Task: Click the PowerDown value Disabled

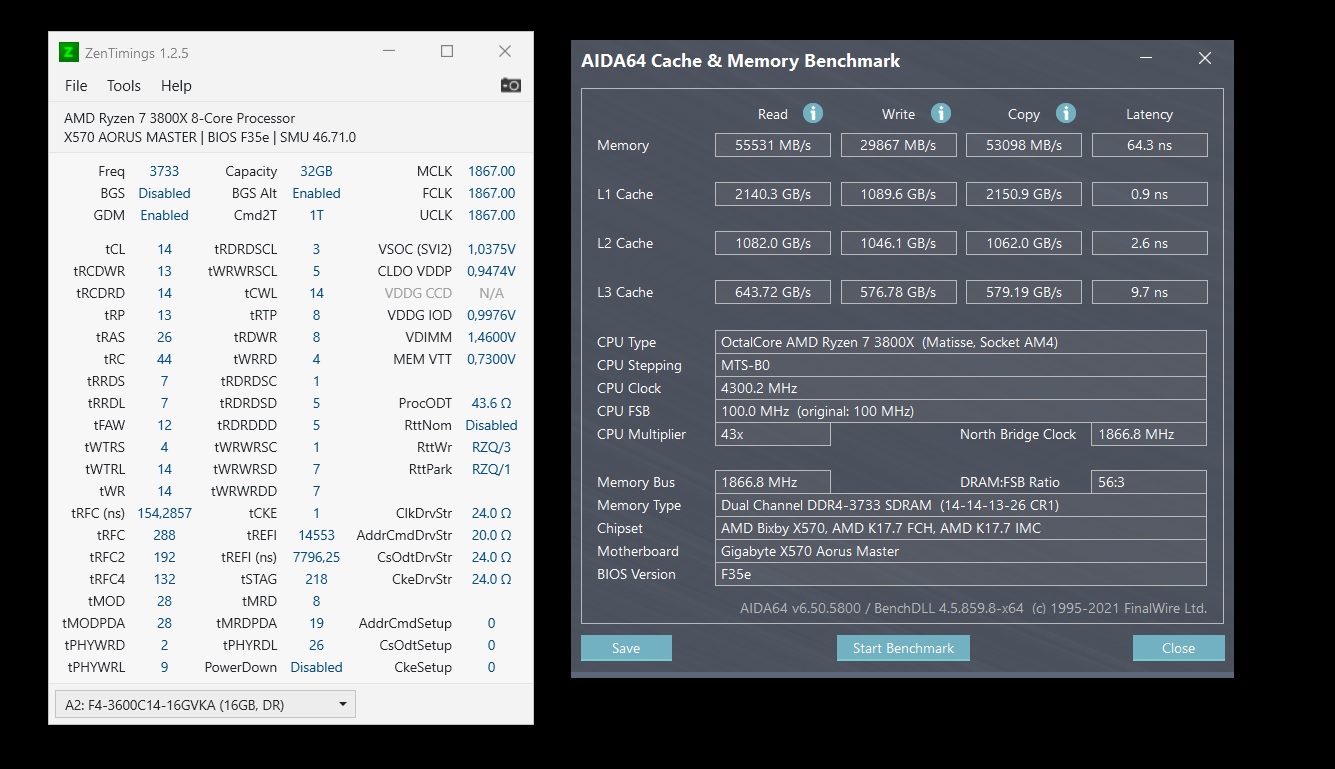Action: [316, 667]
